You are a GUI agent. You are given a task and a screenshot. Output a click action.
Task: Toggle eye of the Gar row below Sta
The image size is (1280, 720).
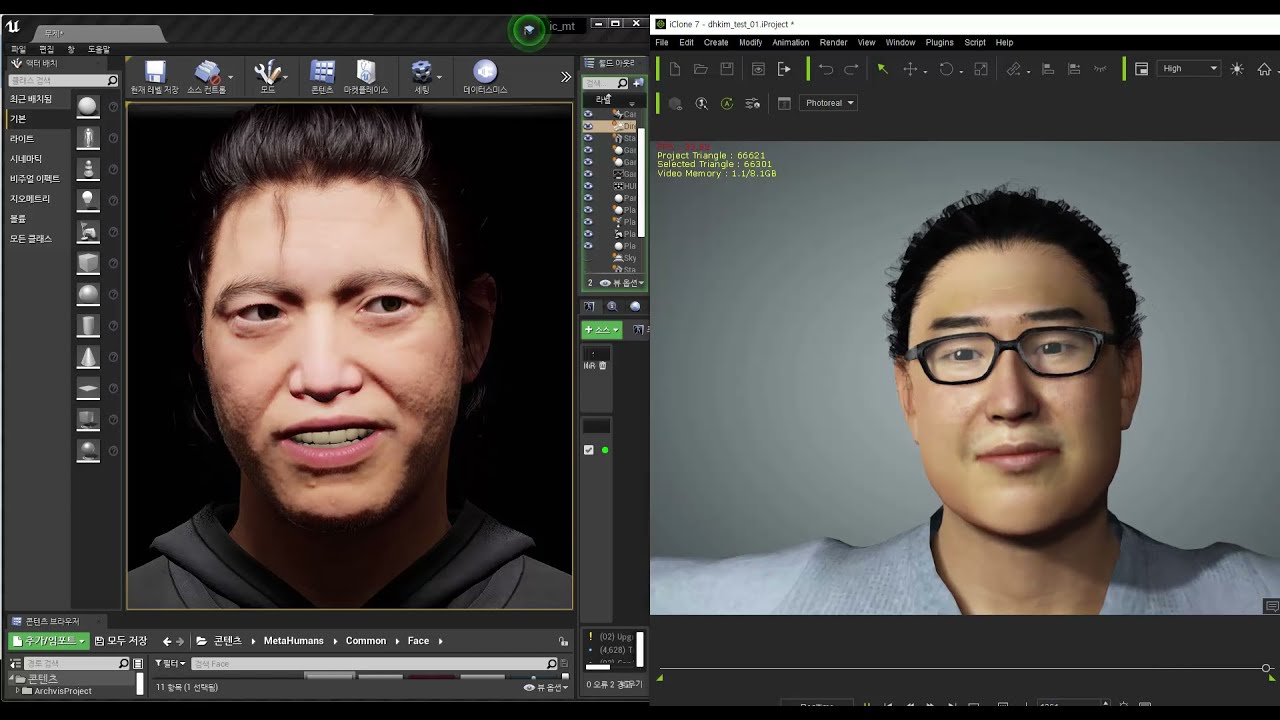(588, 150)
